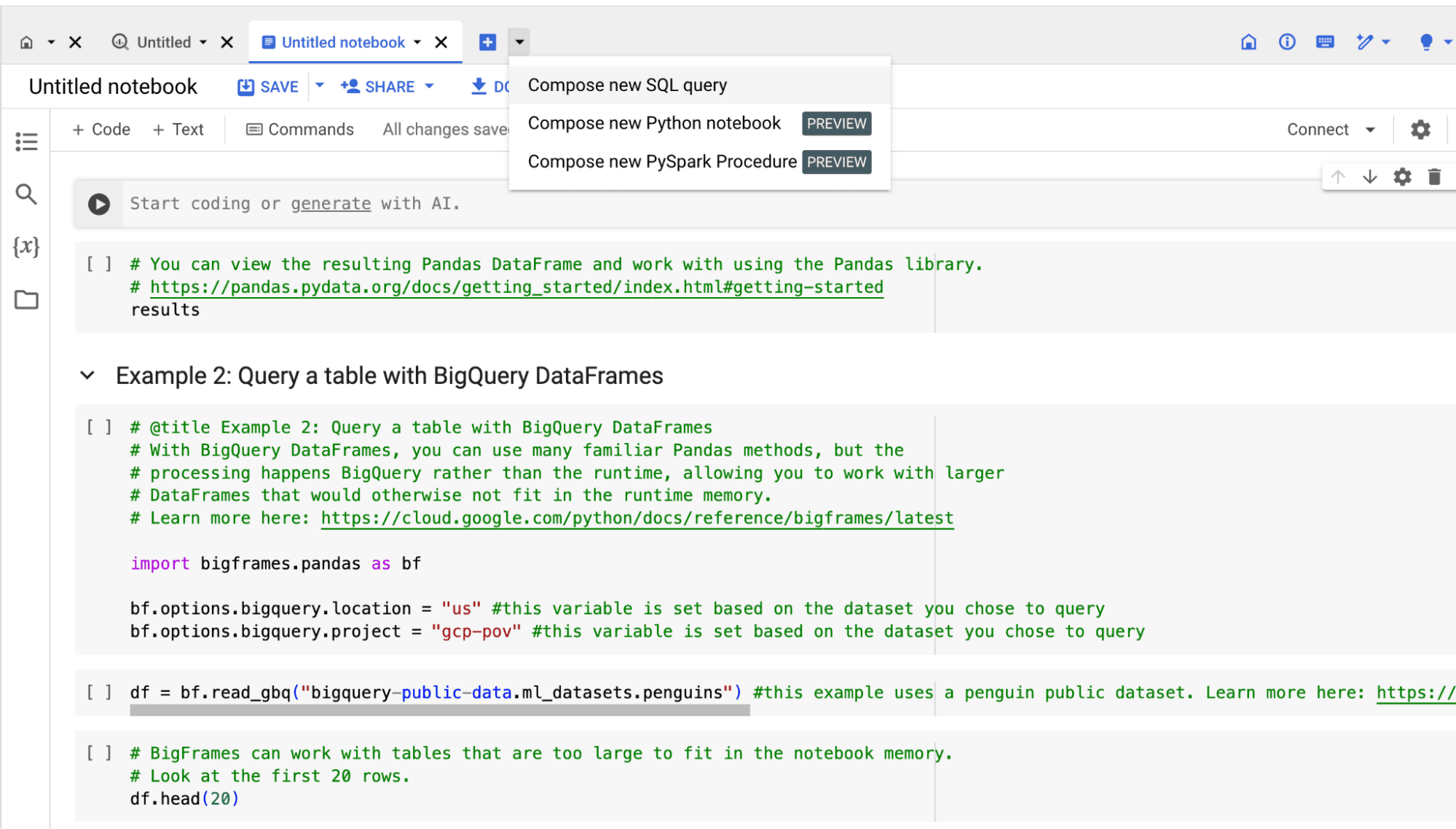Move cell up arrow icon
Image resolution: width=1456 pixels, height=829 pixels.
pyautogui.click(x=1337, y=177)
